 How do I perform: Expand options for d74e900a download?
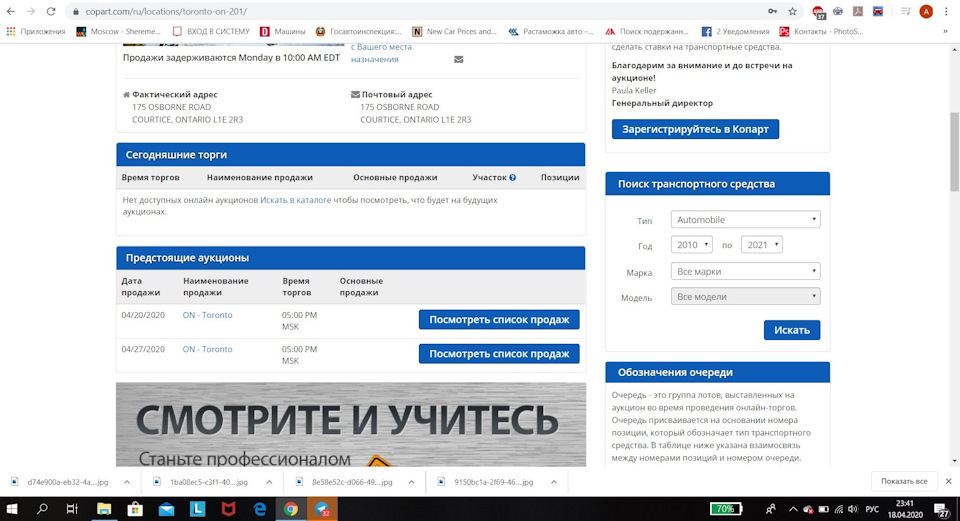(x=127, y=482)
